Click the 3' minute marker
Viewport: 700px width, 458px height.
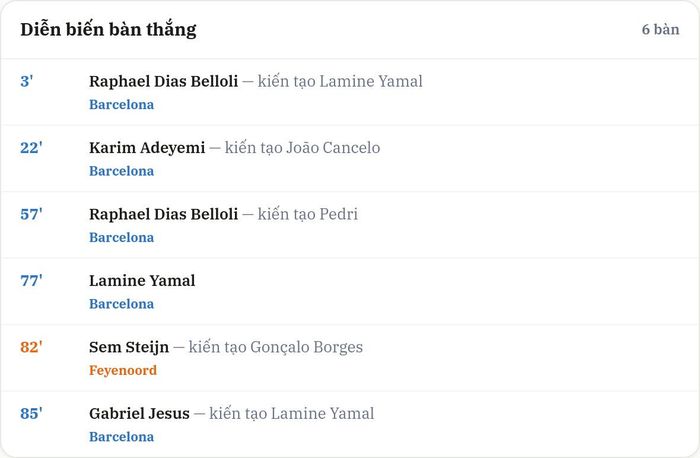(x=27, y=81)
